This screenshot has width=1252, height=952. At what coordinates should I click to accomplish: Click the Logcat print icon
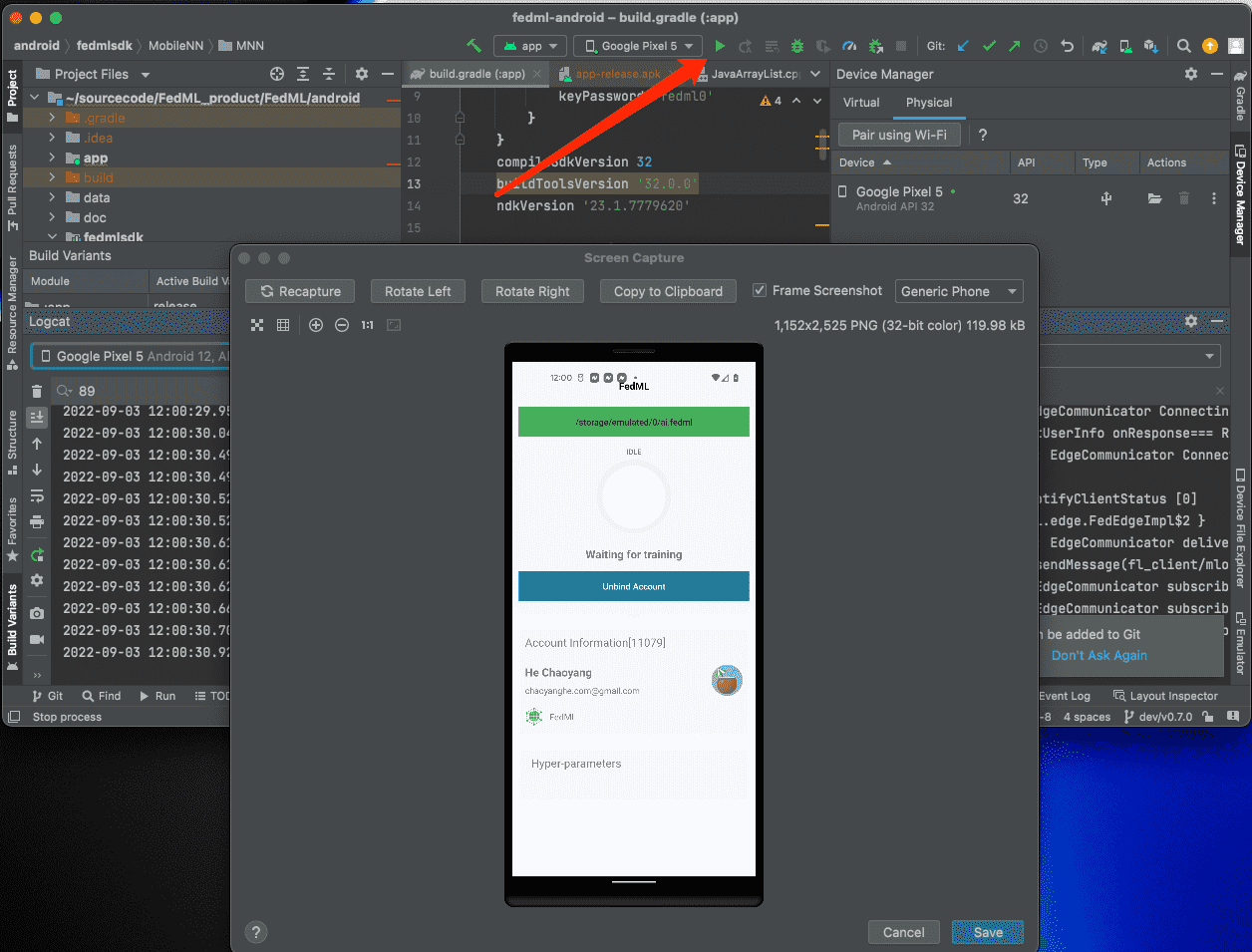coord(37,521)
